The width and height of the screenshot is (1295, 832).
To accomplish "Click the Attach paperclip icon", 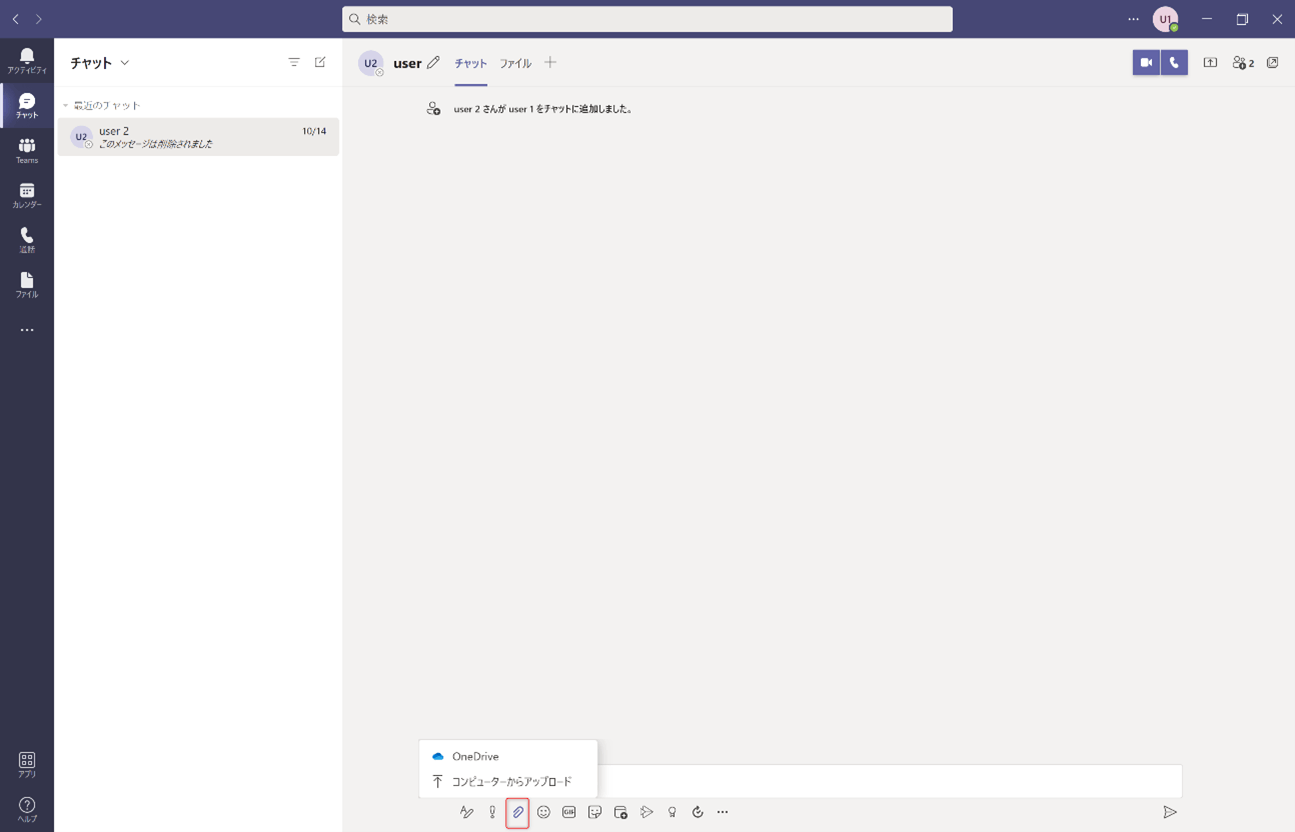I will pyautogui.click(x=517, y=812).
